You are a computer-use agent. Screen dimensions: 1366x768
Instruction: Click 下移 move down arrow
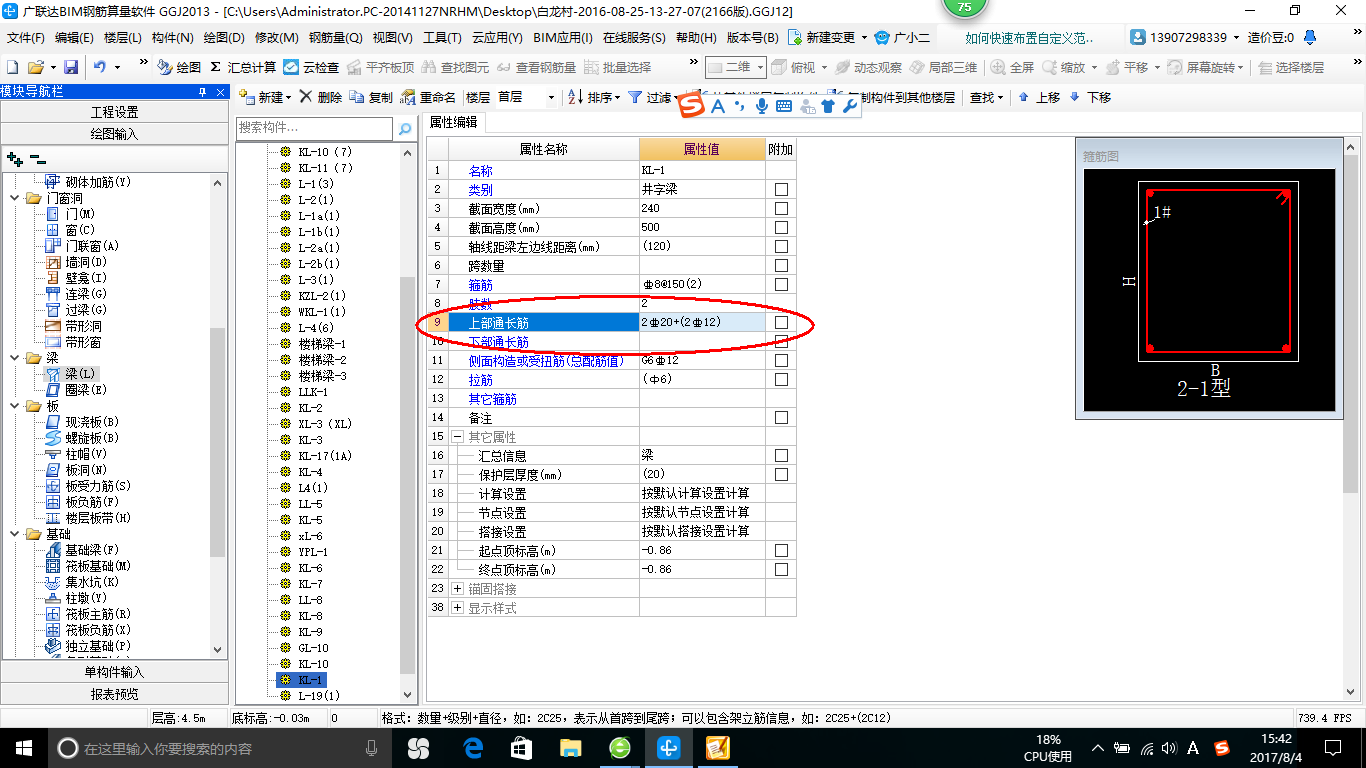coord(1089,97)
